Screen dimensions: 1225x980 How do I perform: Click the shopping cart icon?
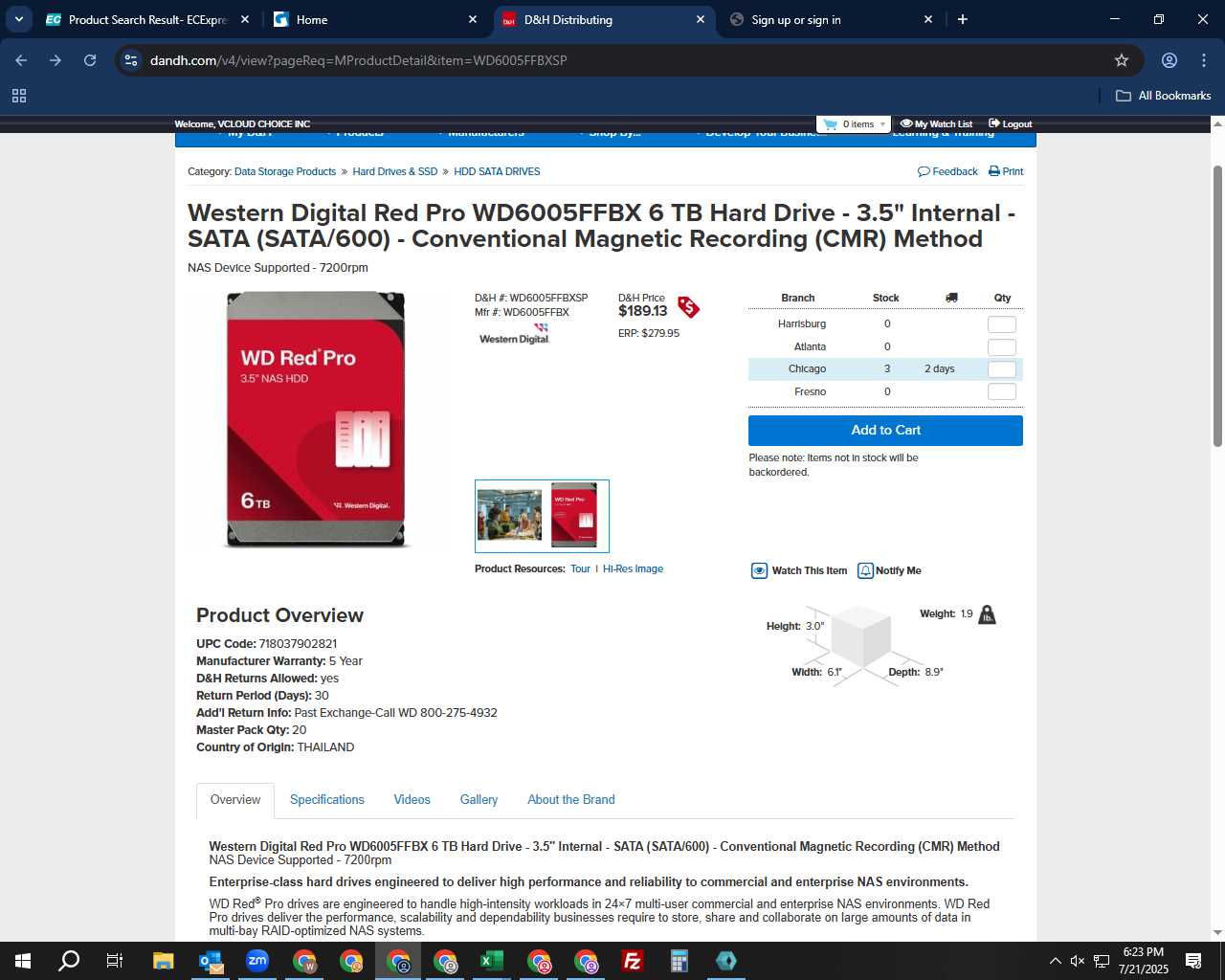[830, 124]
